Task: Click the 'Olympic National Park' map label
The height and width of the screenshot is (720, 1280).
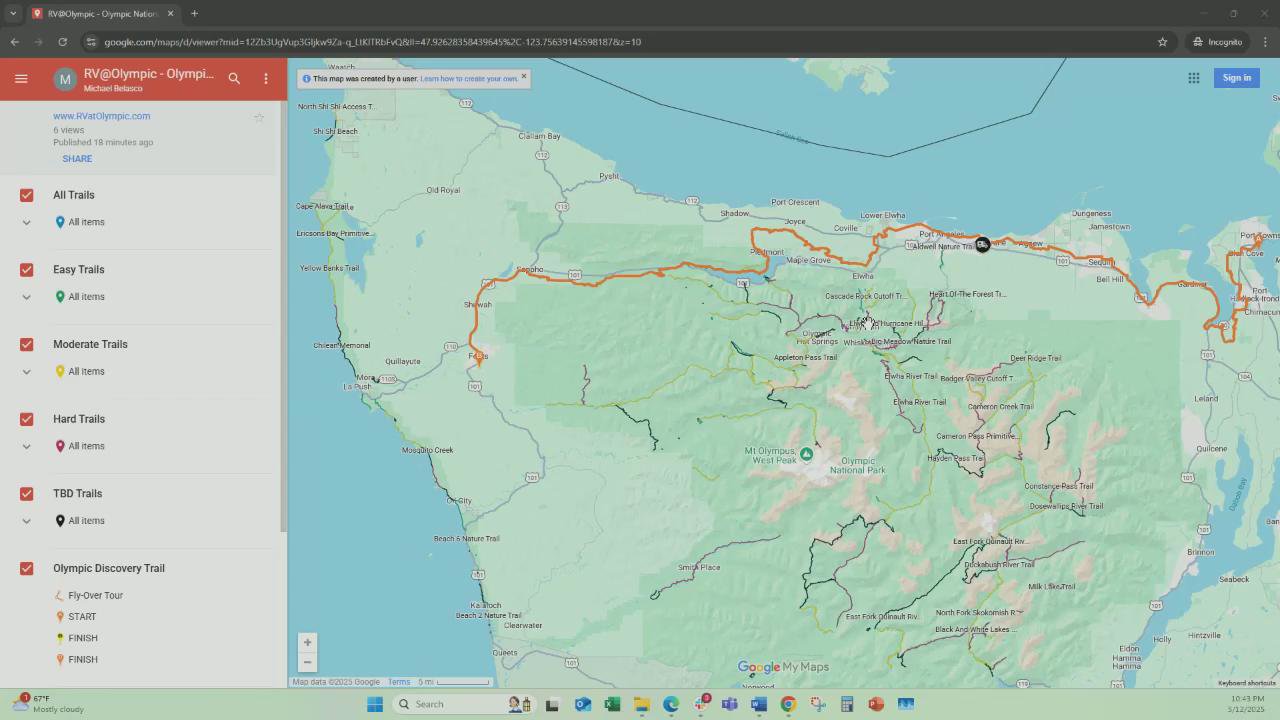Action: click(x=858, y=465)
